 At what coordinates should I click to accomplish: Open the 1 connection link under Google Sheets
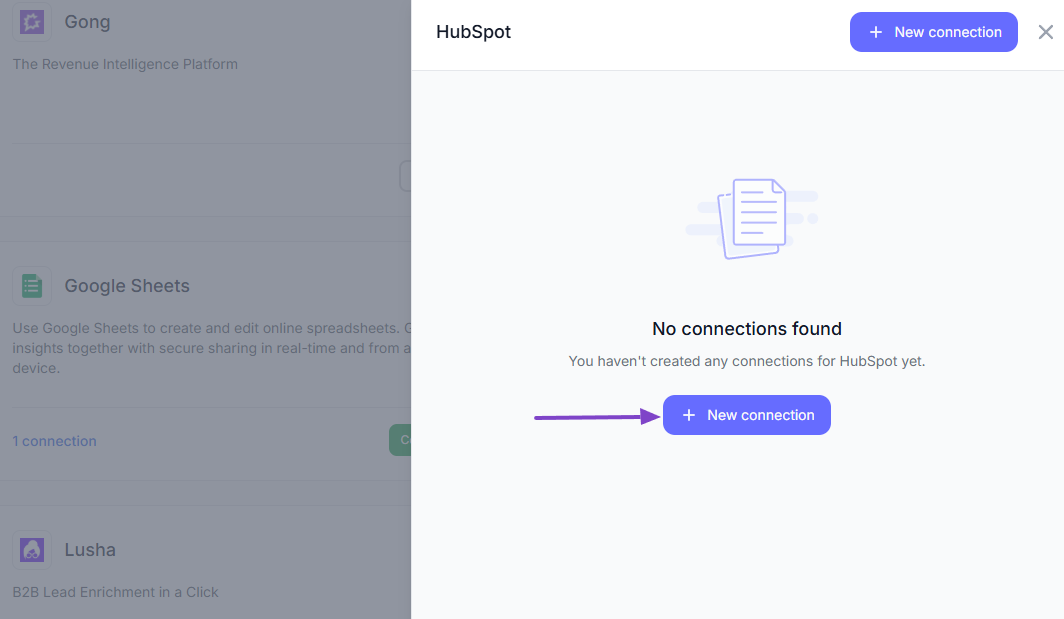click(54, 441)
